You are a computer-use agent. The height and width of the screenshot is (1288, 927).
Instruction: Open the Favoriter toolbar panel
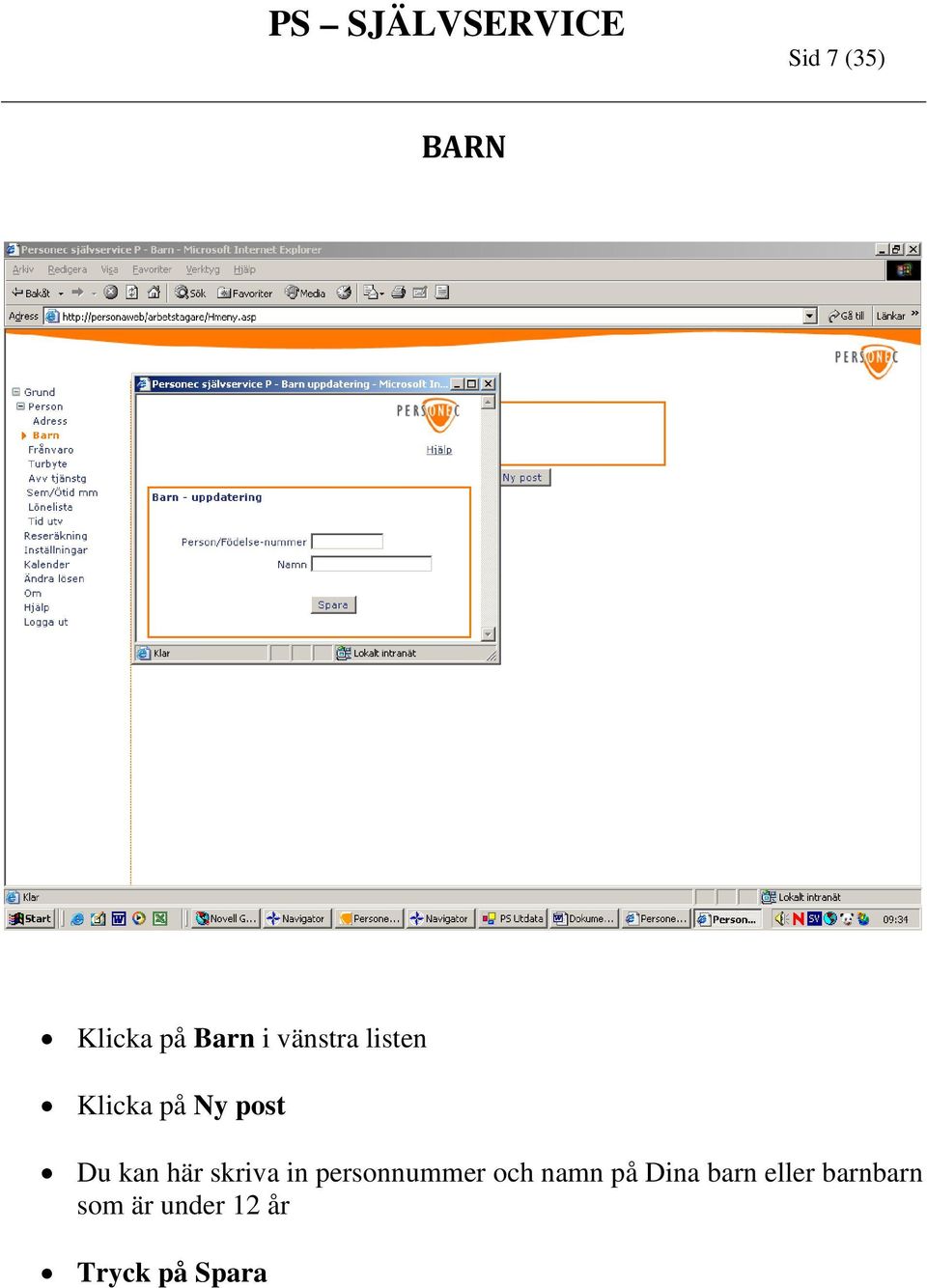tap(245, 293)
